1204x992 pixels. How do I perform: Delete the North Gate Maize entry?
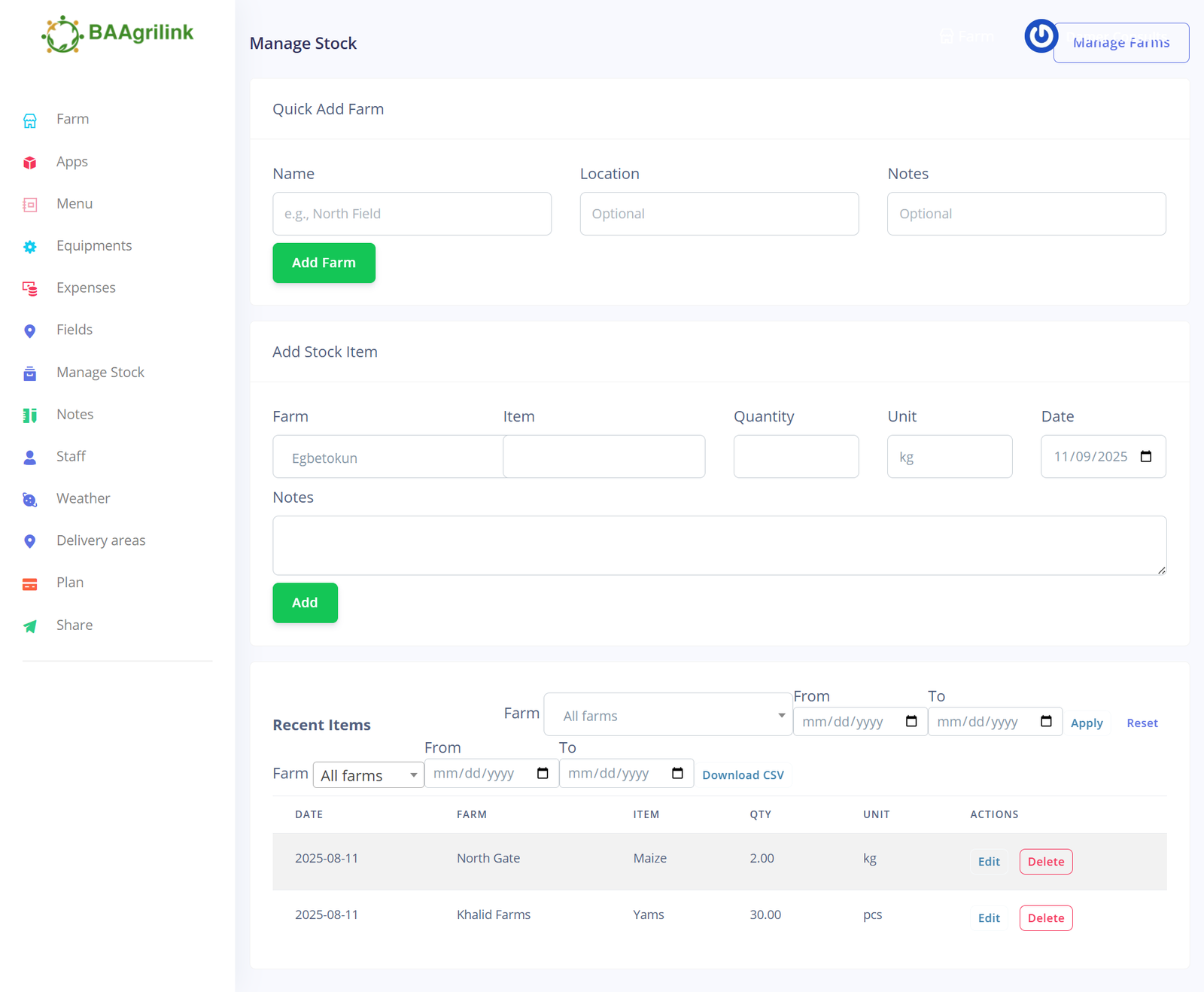coord(1045,862)
